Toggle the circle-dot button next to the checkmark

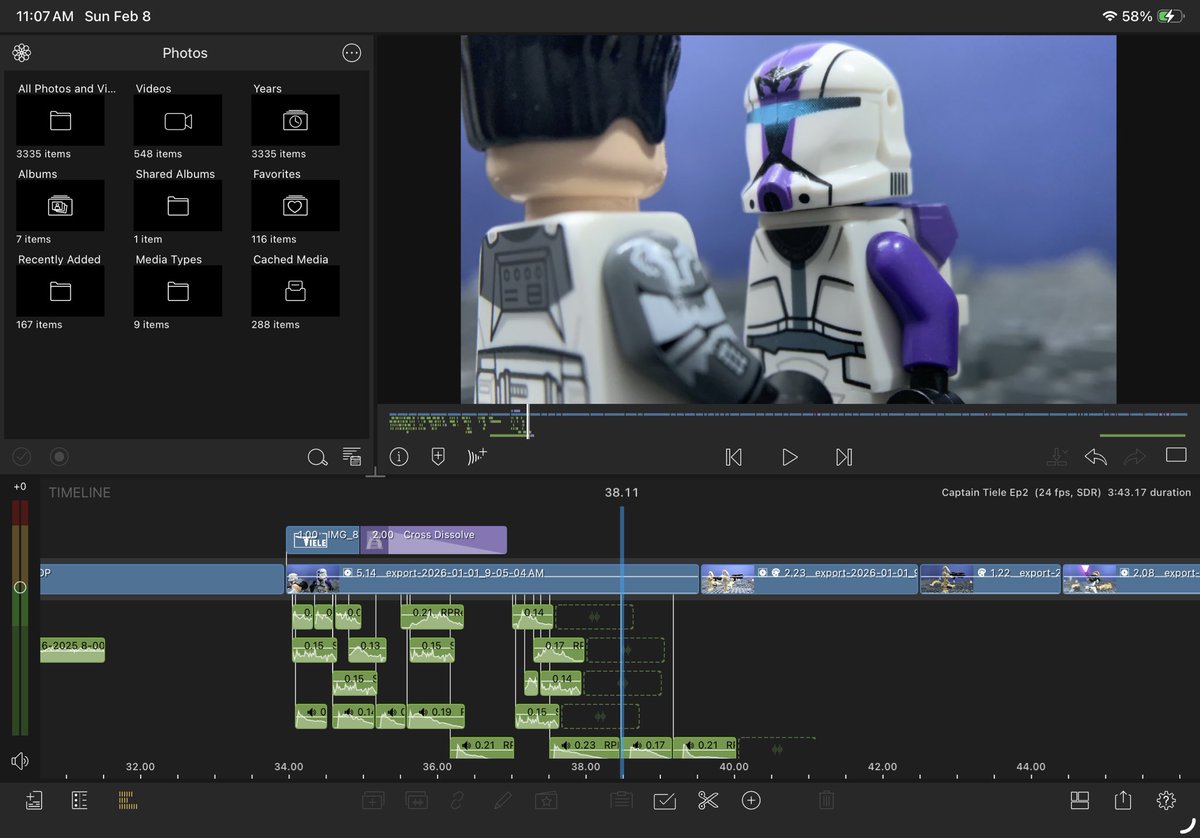(x=59, y=457)
